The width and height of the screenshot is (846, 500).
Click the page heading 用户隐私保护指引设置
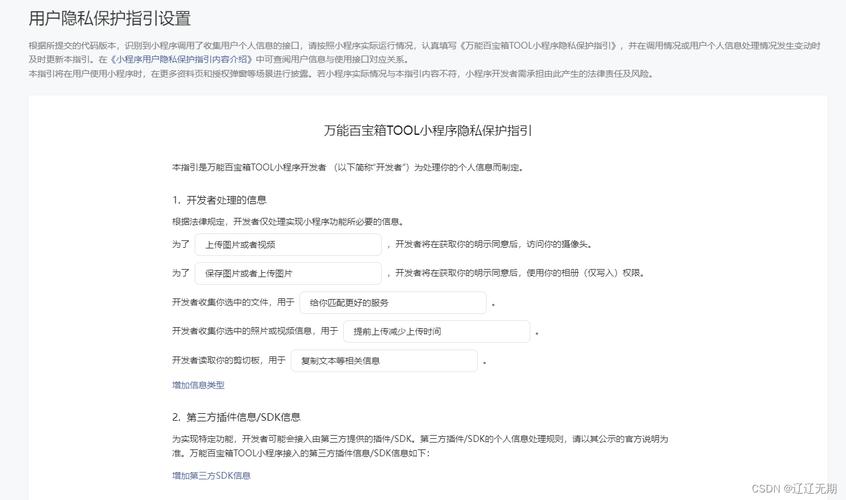click(x=110, y=18)
